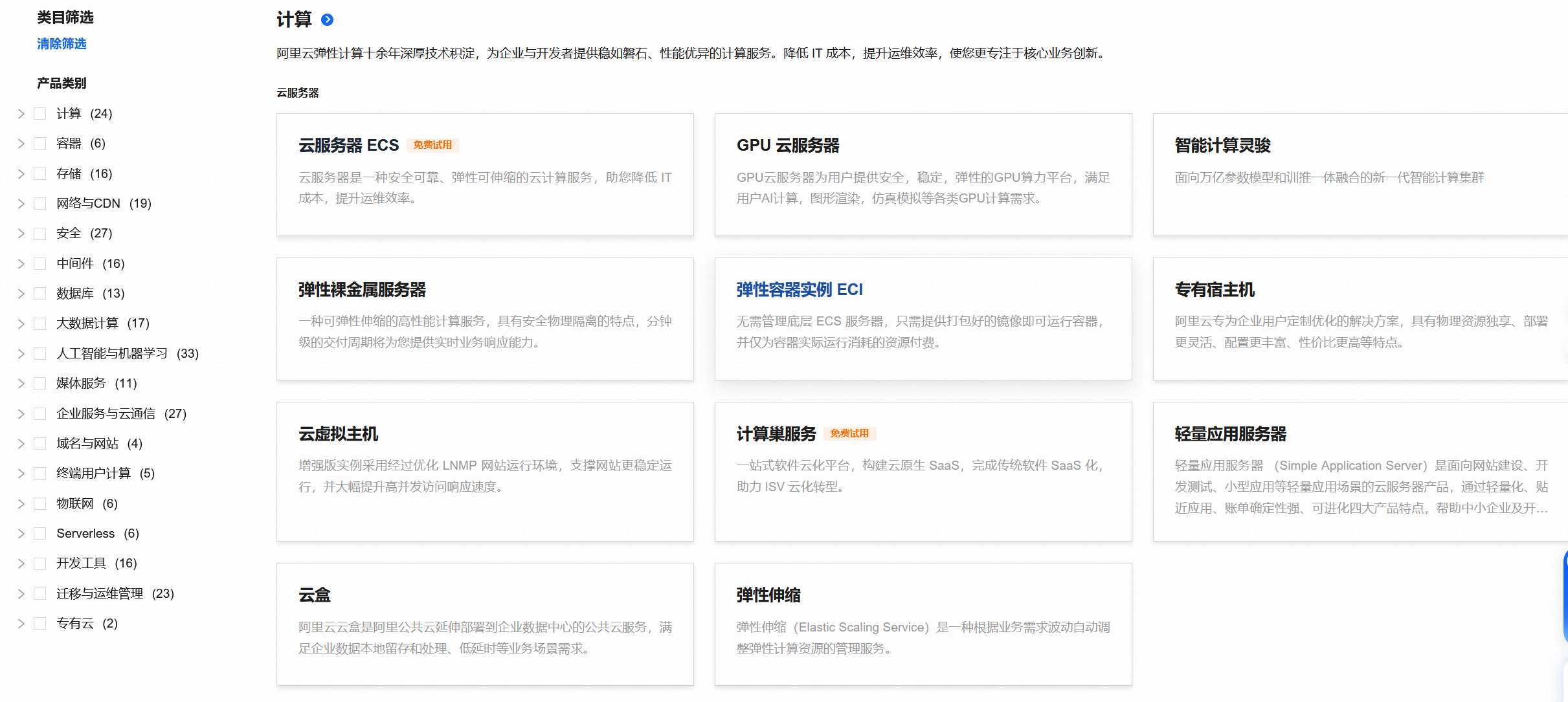
Task: Open the 弹性容器实例 ECI product link
Action: (x=800, y=290)
